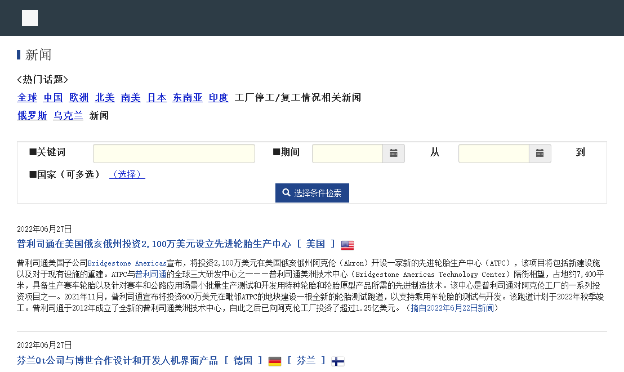Click the 芬兰 country tag link
The image size is (624, 372).
click(x=306, y=360)
